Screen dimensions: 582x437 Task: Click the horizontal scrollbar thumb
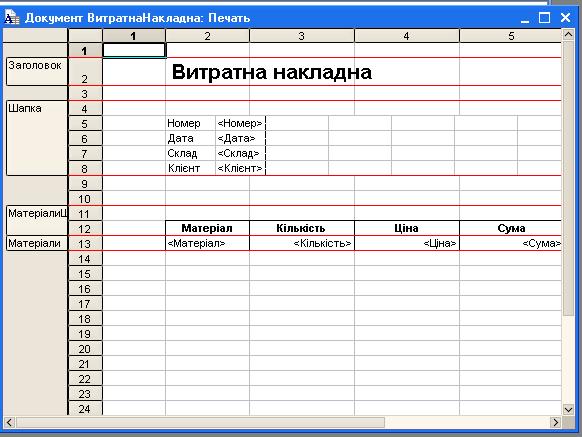click(x=200, y=423)
